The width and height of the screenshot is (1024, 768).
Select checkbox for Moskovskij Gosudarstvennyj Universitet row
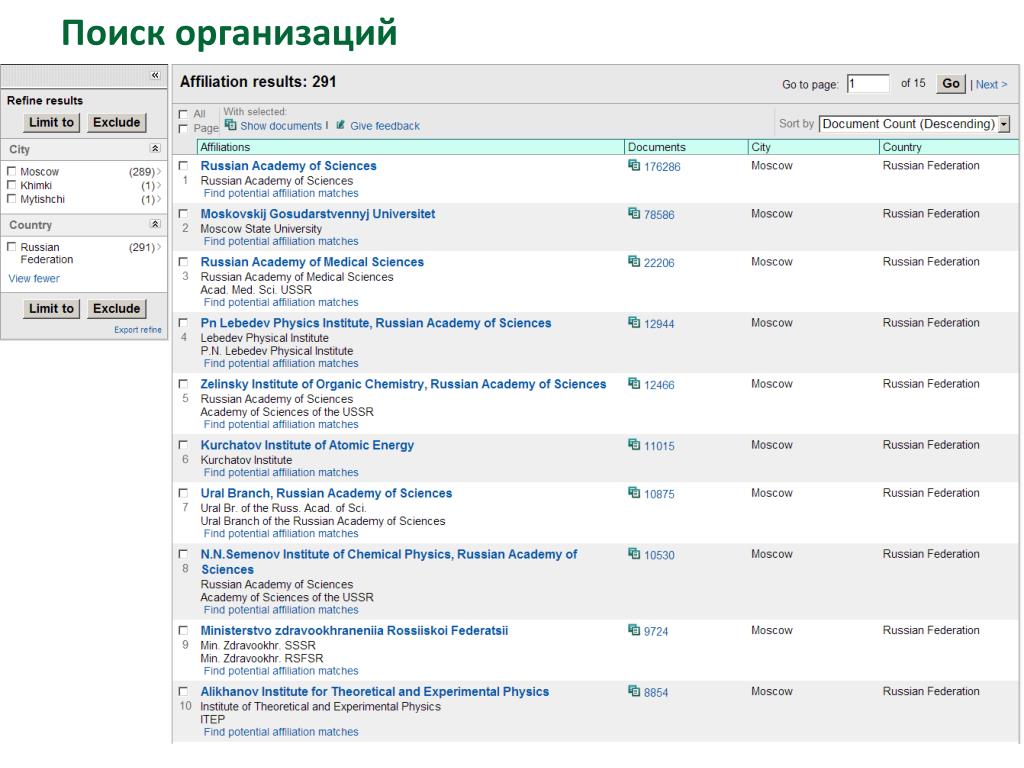pyautogui.click(x=184, y=214)
